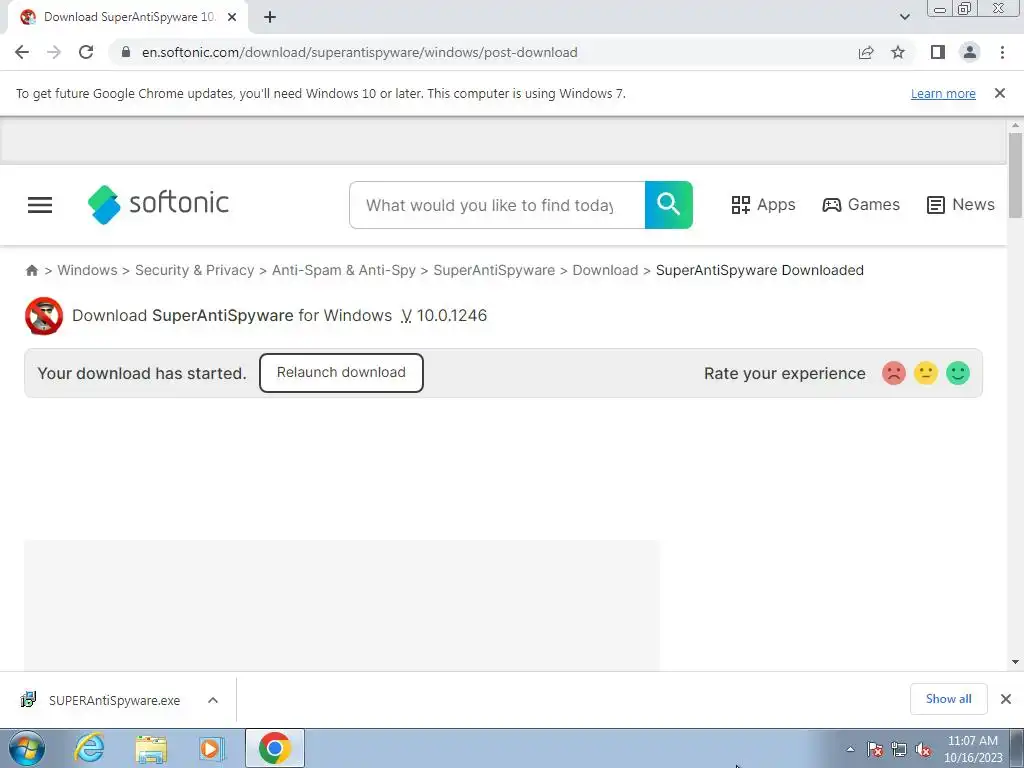The image size is (1024, 768).
Task: Expand the tab search dropdown
Action: [904, 17]
